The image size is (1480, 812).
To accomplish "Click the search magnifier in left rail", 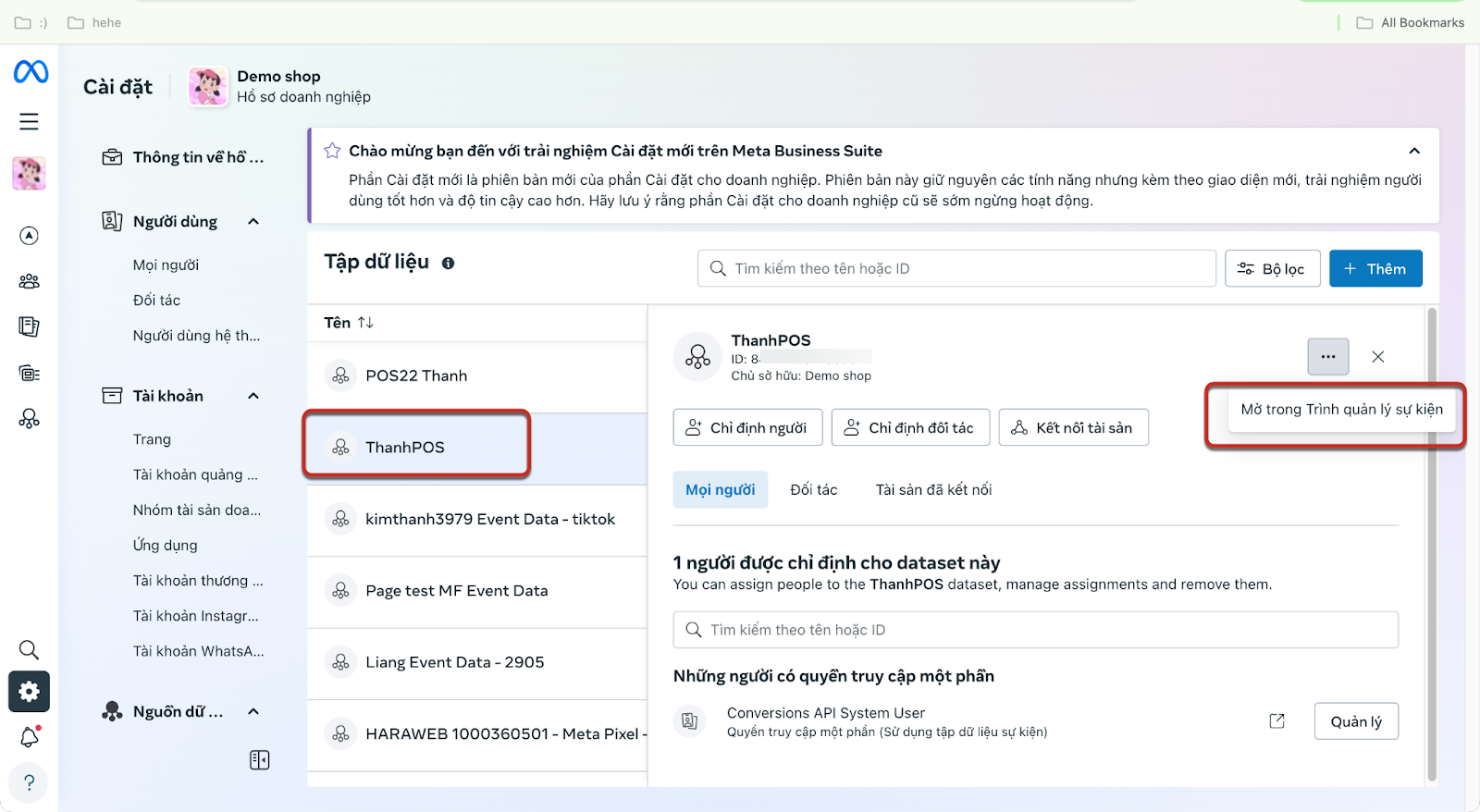I will coord(30,649).
